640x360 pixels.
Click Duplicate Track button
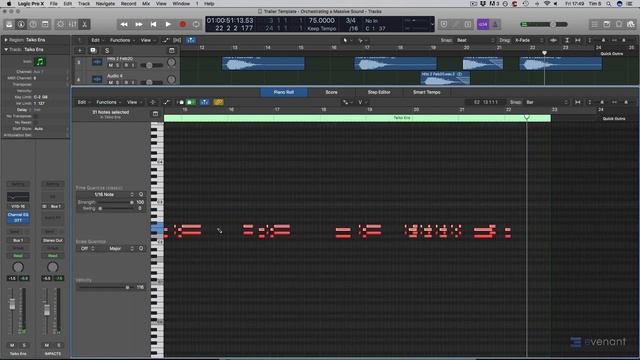point(93,51)
